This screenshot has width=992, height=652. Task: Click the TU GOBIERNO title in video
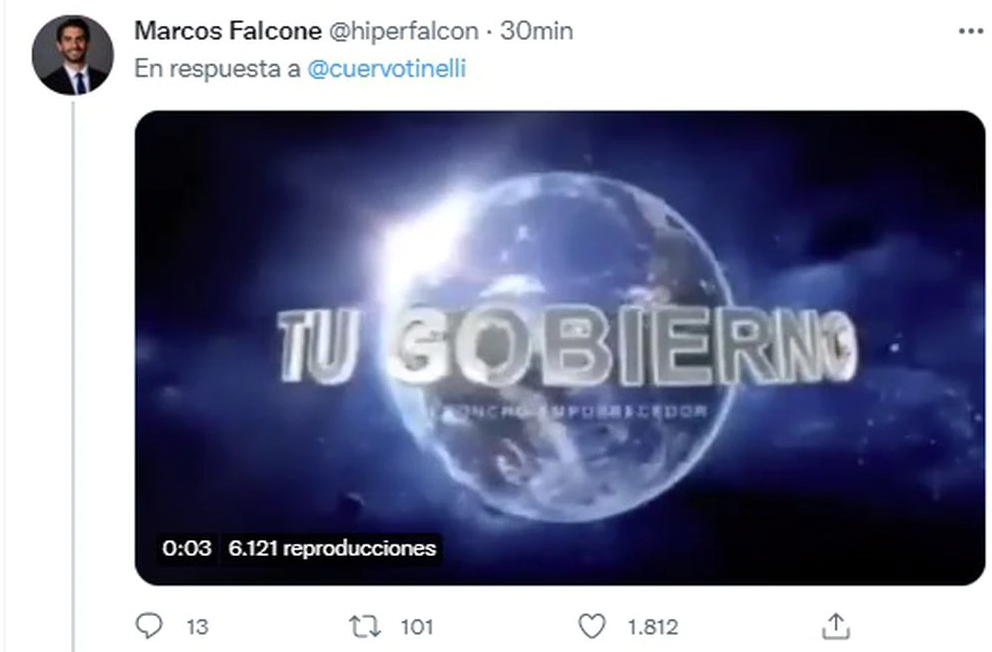pyautogui.click(x=567, y=345)
